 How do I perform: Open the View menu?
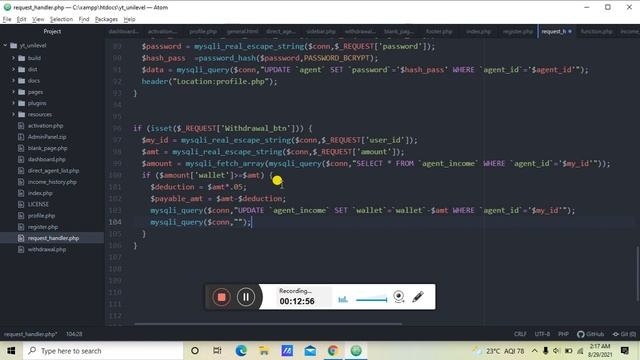[x=38, y=19]
